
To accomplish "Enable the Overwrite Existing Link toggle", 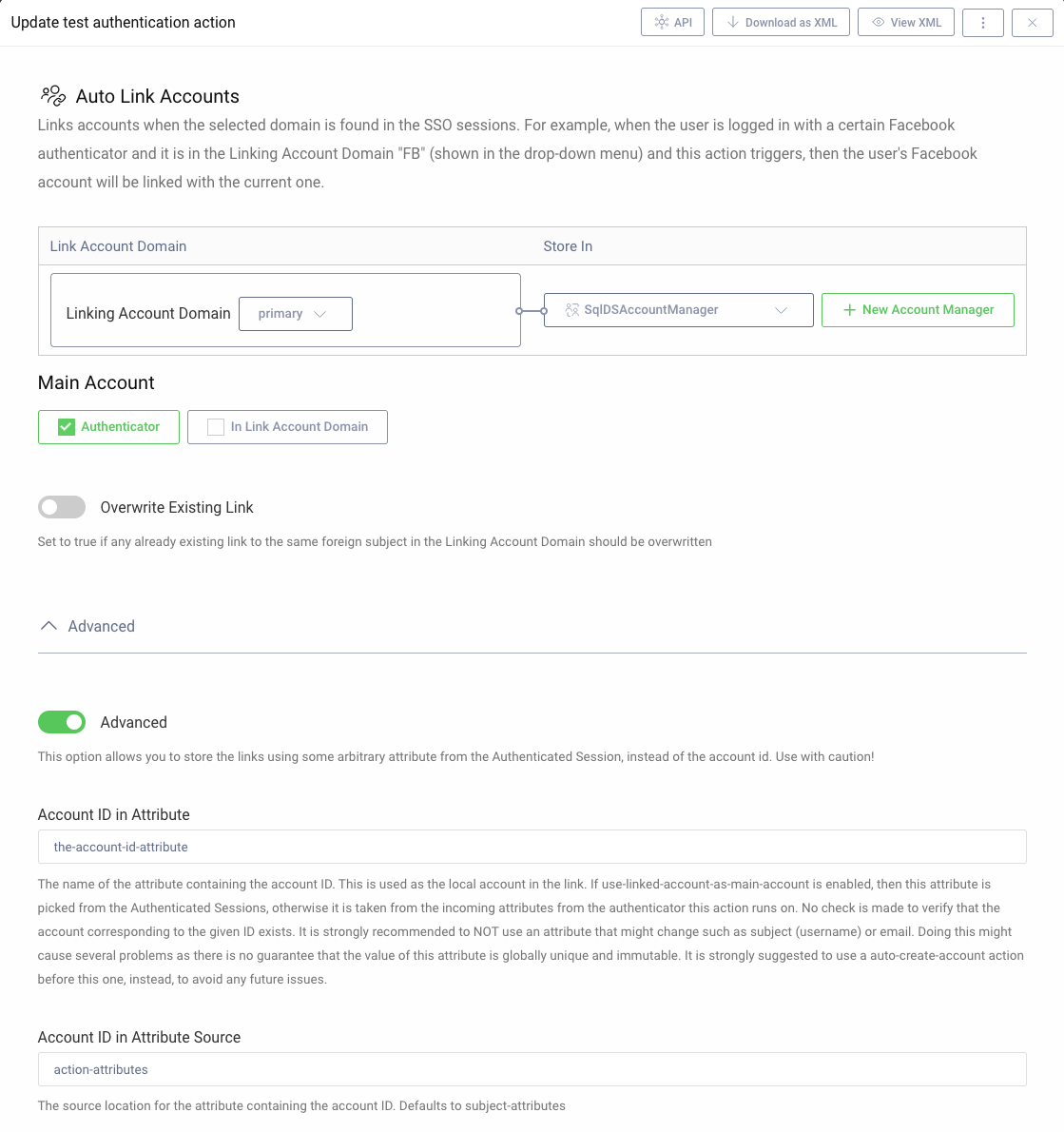I will tap(61, 507).
